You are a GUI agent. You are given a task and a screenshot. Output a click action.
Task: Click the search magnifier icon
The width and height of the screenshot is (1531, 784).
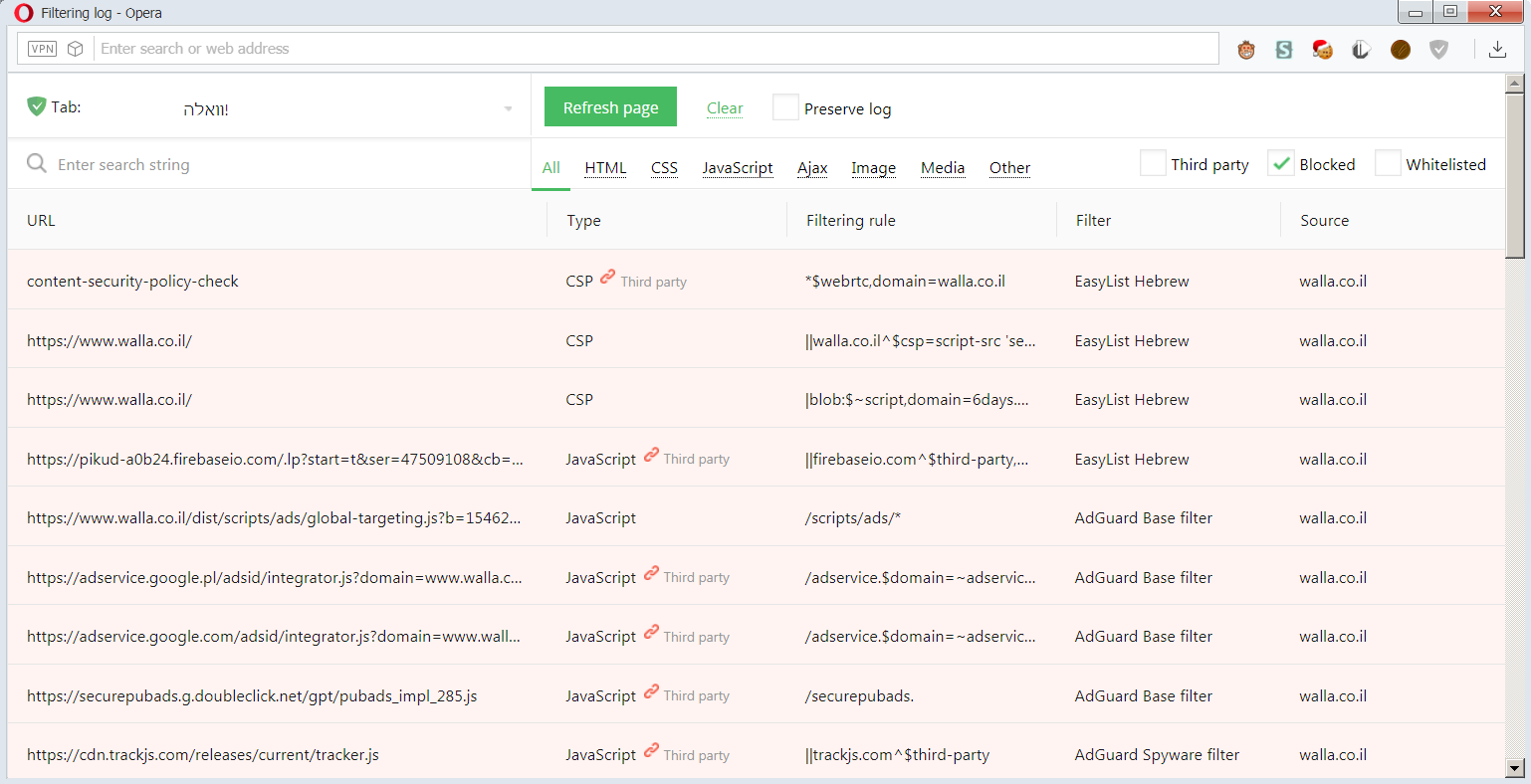(x=37, y=163)
